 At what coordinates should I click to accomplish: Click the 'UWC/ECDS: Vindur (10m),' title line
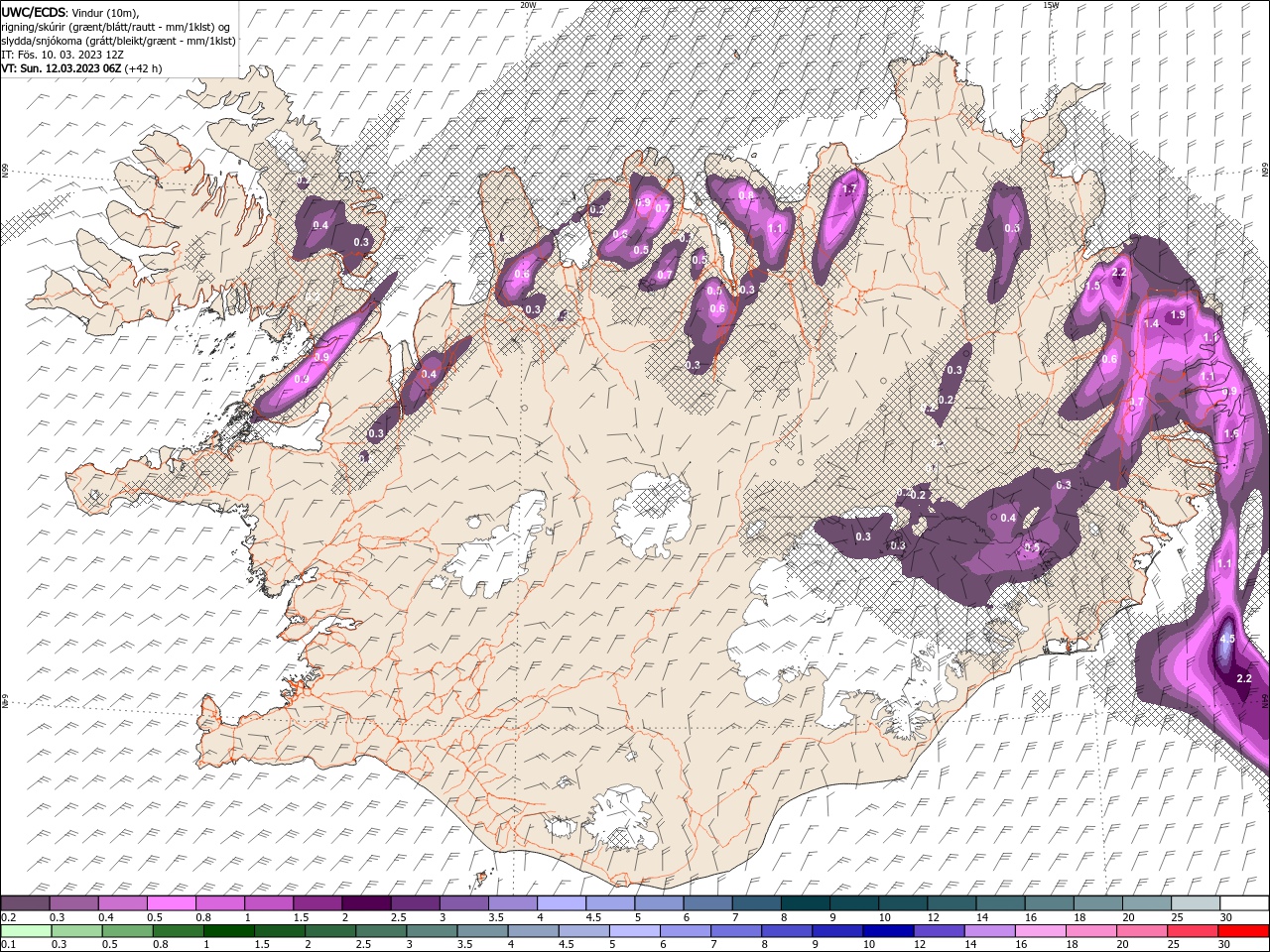point(69,12)
